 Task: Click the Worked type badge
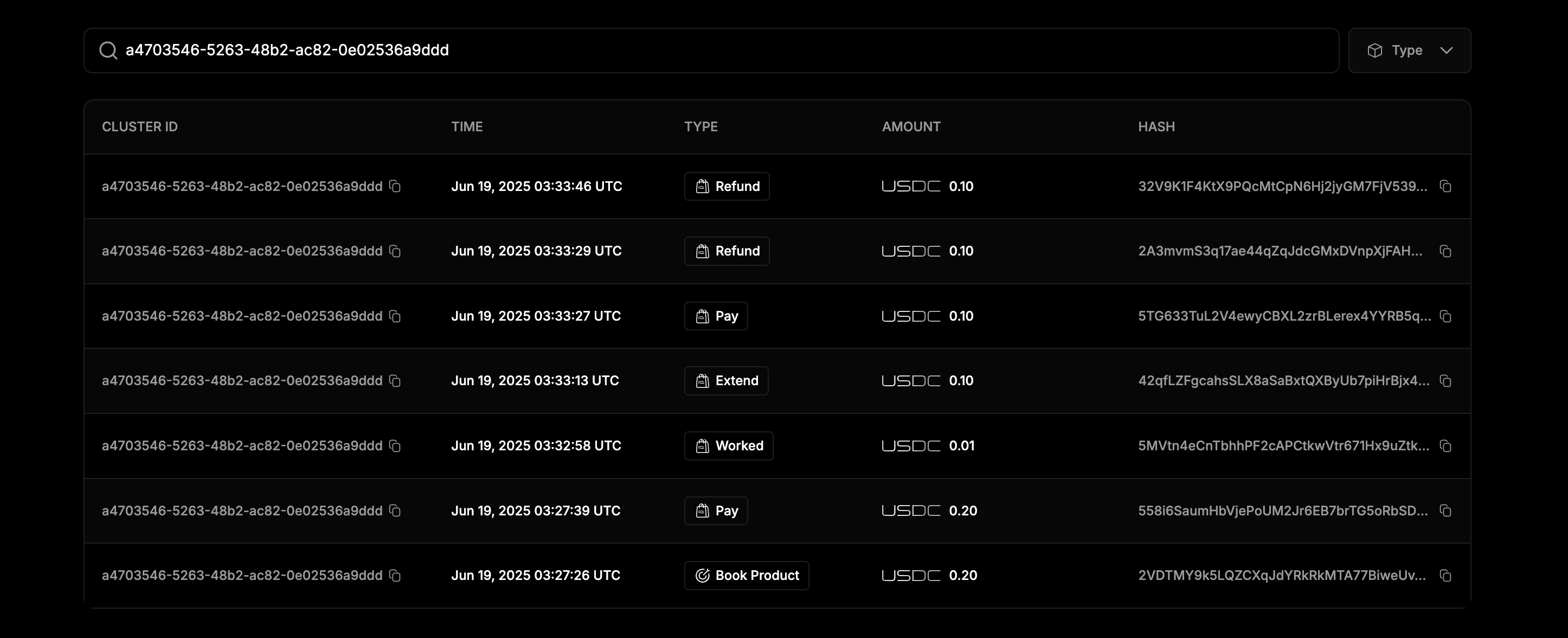[728, 446]
